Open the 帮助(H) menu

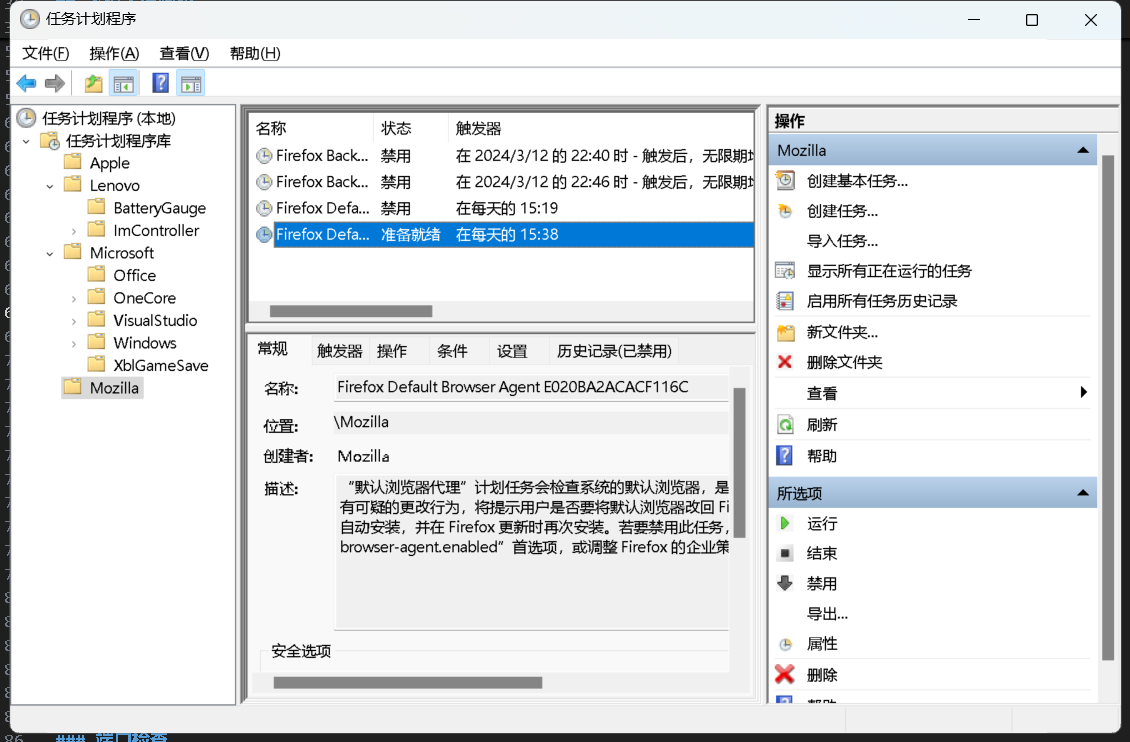(x=255, y=53)
